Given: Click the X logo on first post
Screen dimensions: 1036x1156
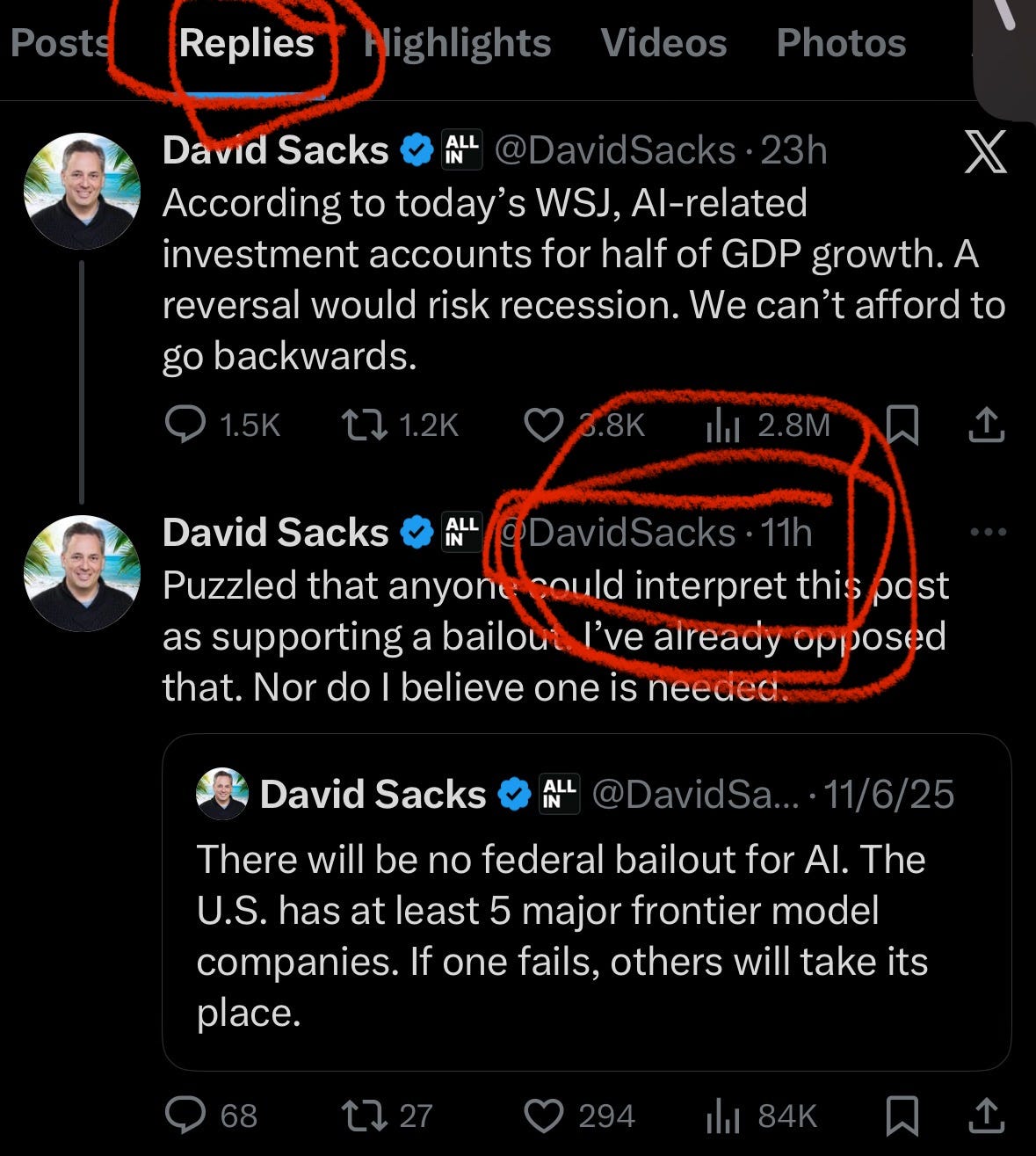Looking at the screenshot, I should coord(985,151).
